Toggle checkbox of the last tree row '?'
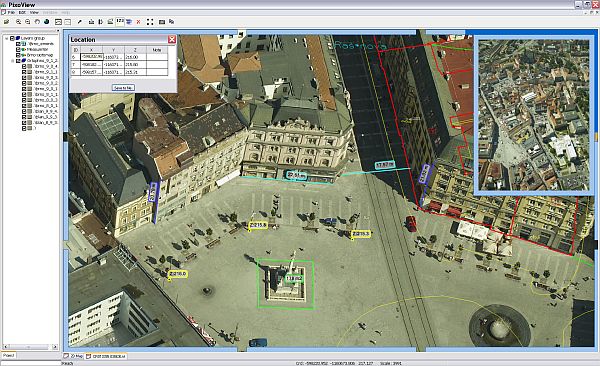The image size is (600, 366). [24, 129]
